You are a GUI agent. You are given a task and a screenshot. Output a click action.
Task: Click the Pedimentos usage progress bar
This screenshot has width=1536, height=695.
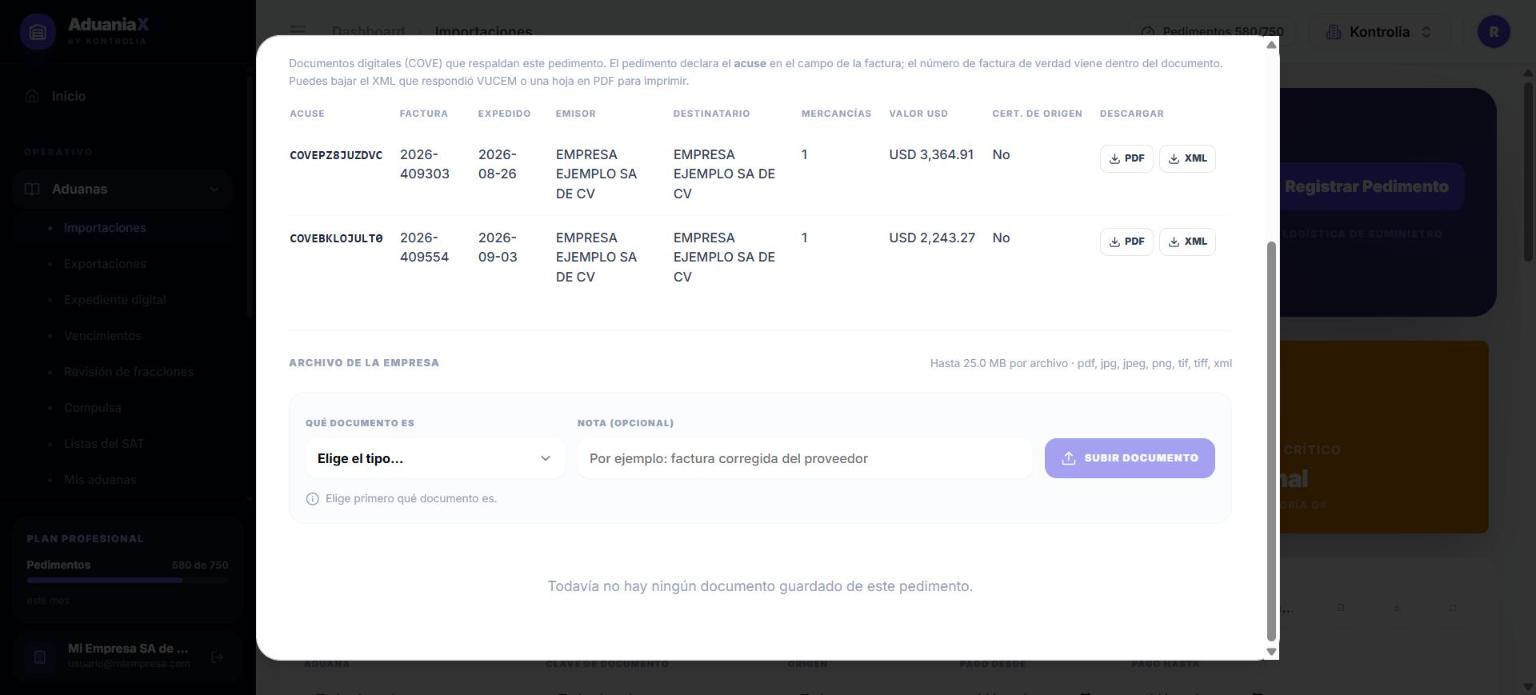[128, 580]
